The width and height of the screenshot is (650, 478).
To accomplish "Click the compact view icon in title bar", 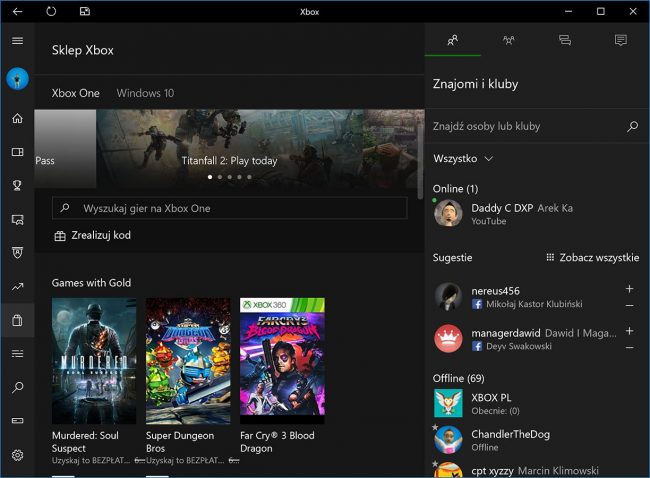I will click(85, 11).
